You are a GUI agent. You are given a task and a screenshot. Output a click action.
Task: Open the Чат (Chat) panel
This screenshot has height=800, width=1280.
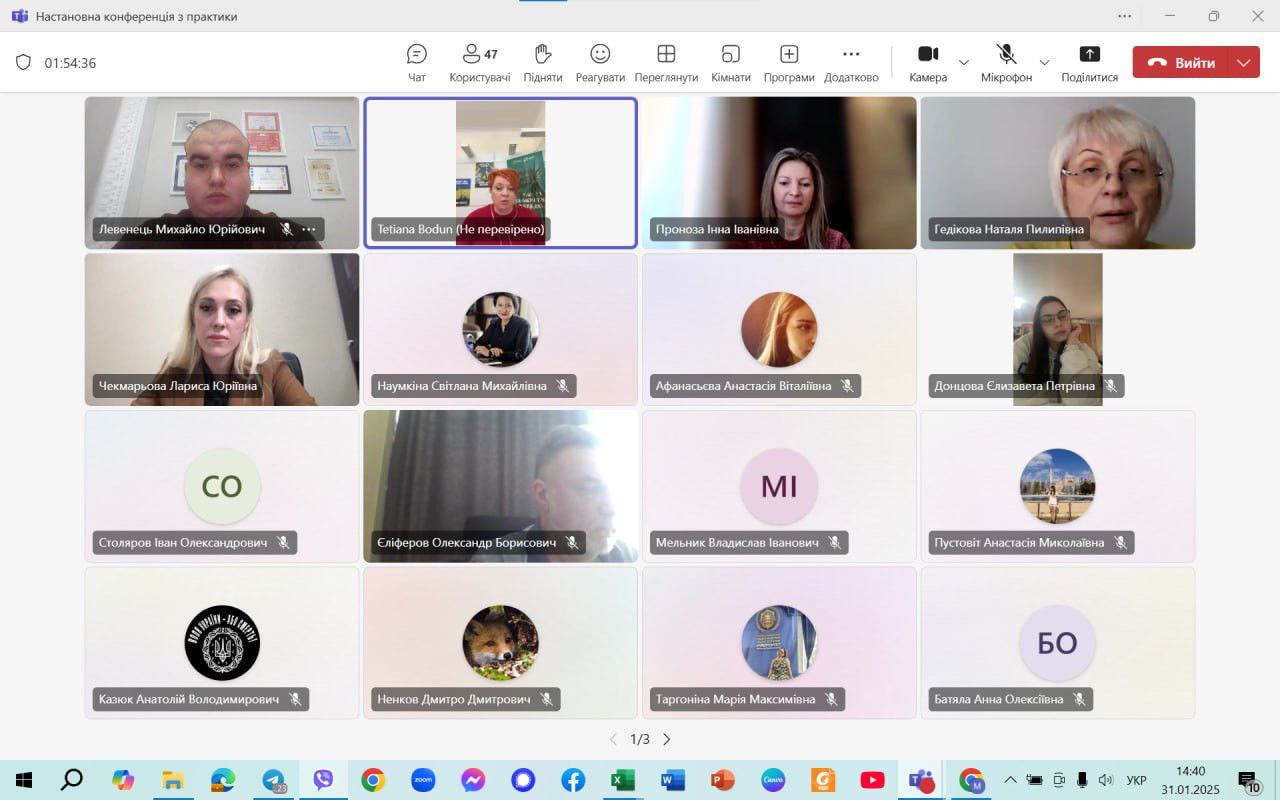[x=417, y=62]
